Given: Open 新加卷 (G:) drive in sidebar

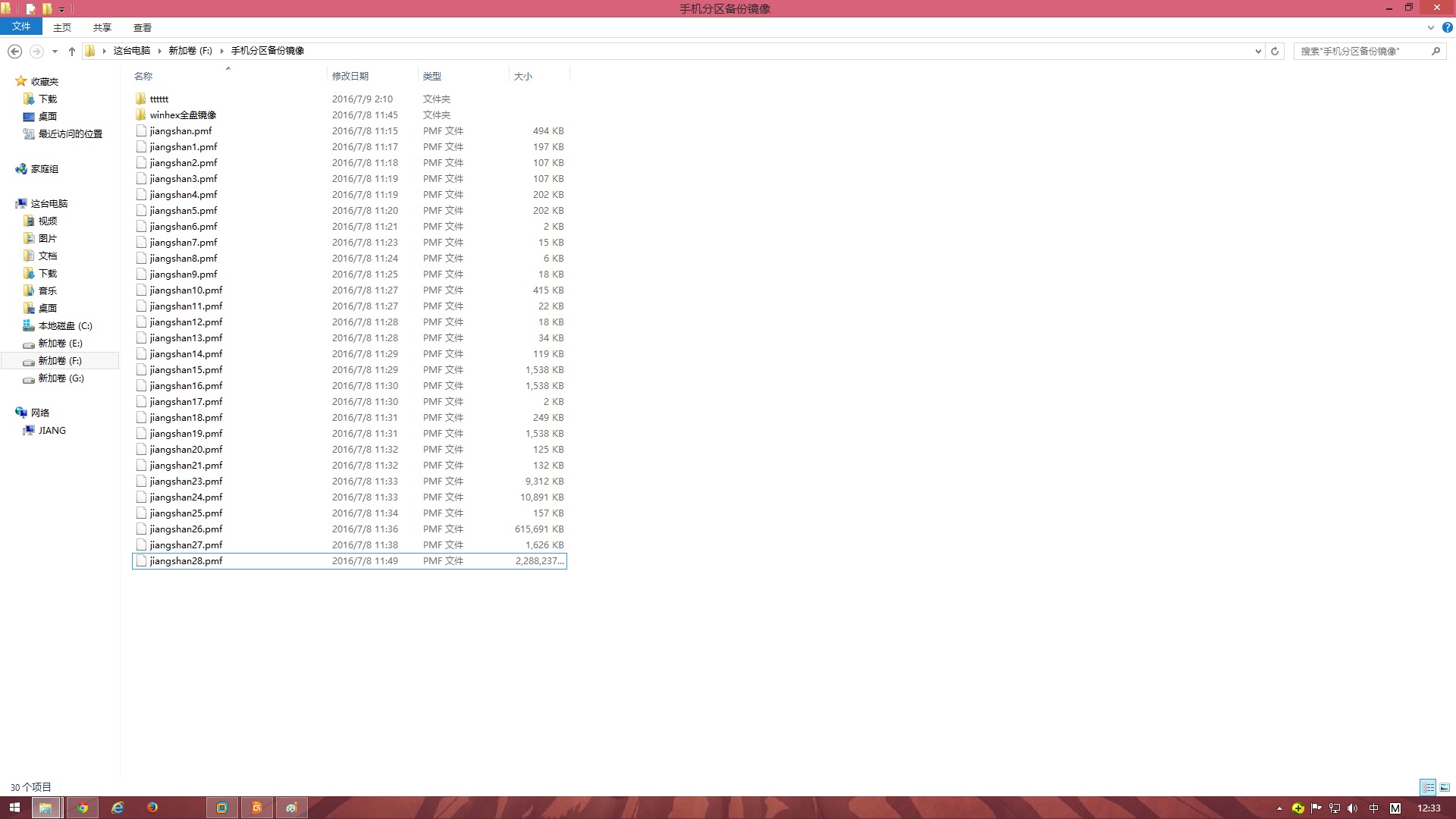Looking at the screenshot, I should pos(61,378).
